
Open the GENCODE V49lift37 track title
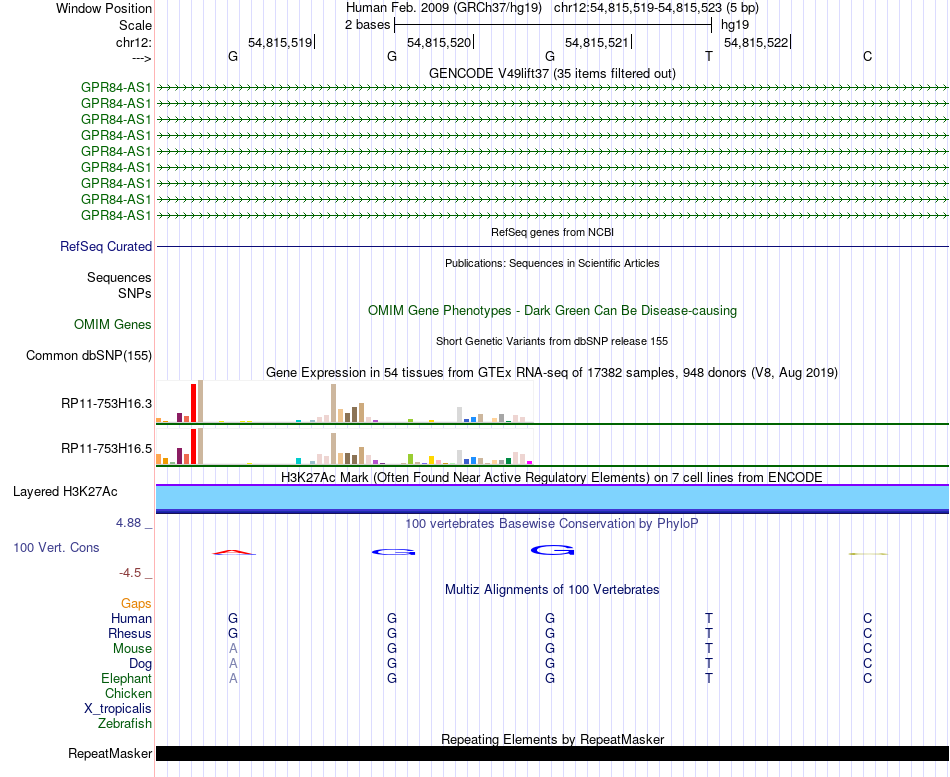click(552, 73)
